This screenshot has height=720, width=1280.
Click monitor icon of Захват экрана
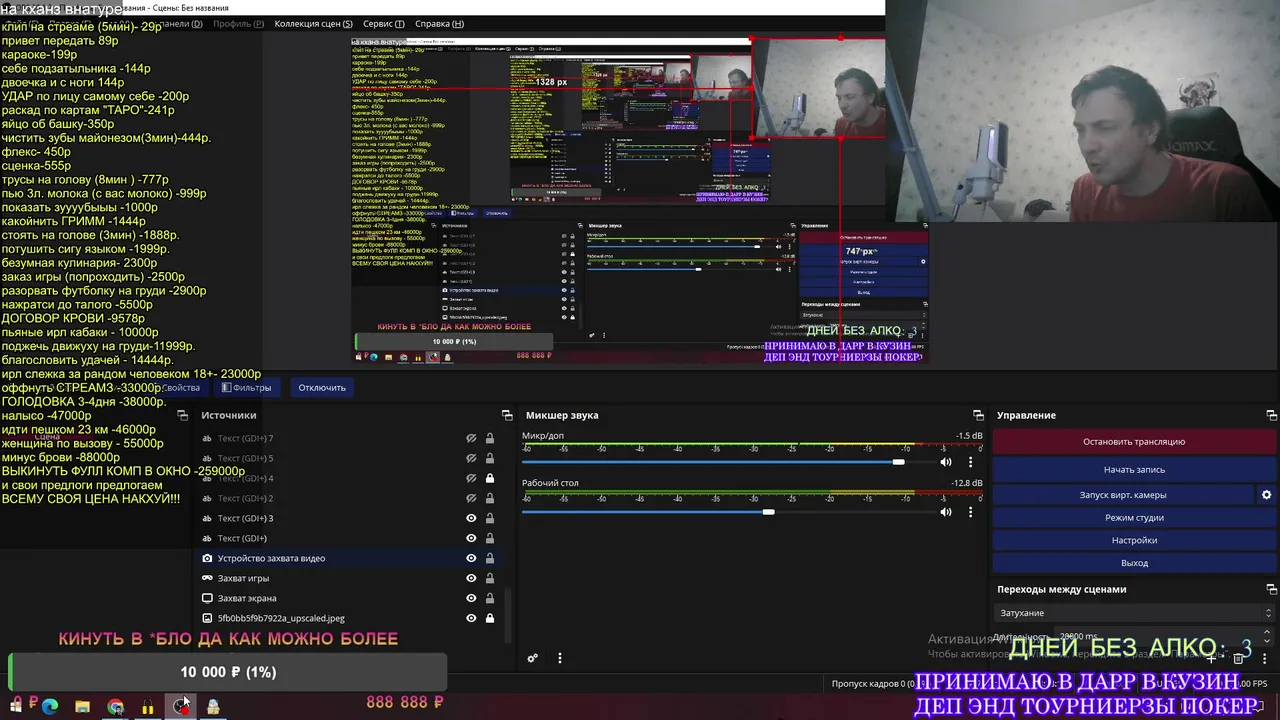tap(207, 598)
